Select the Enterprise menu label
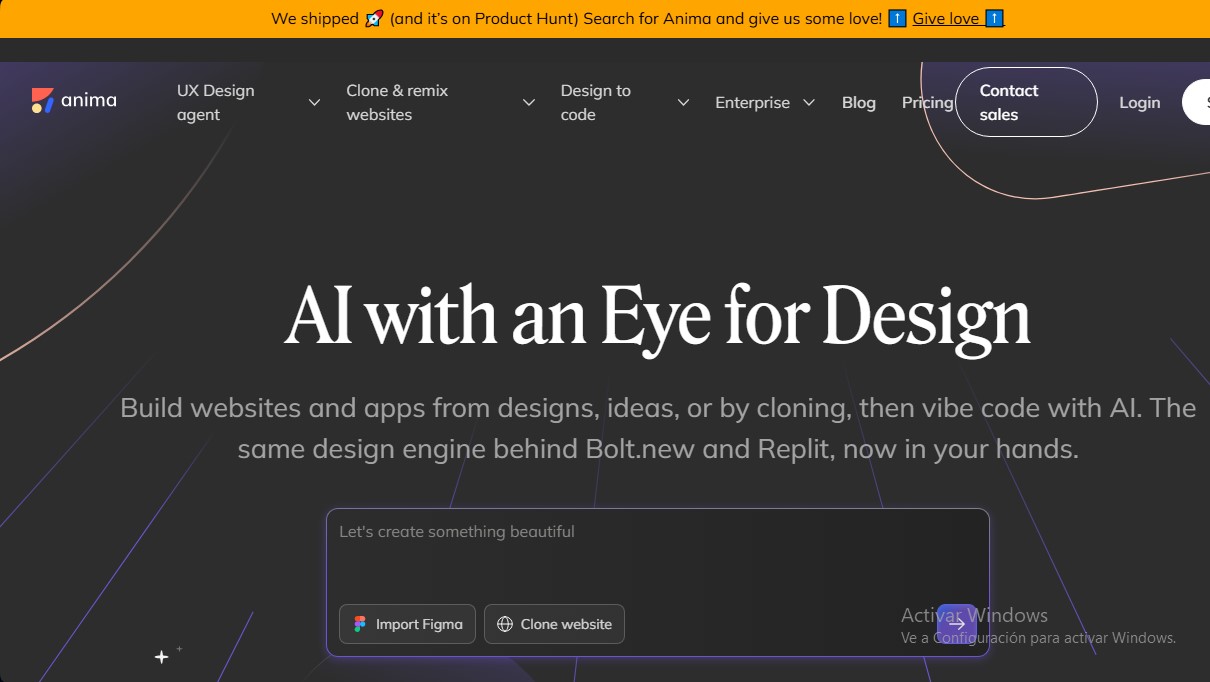 (x=752, y=102)
